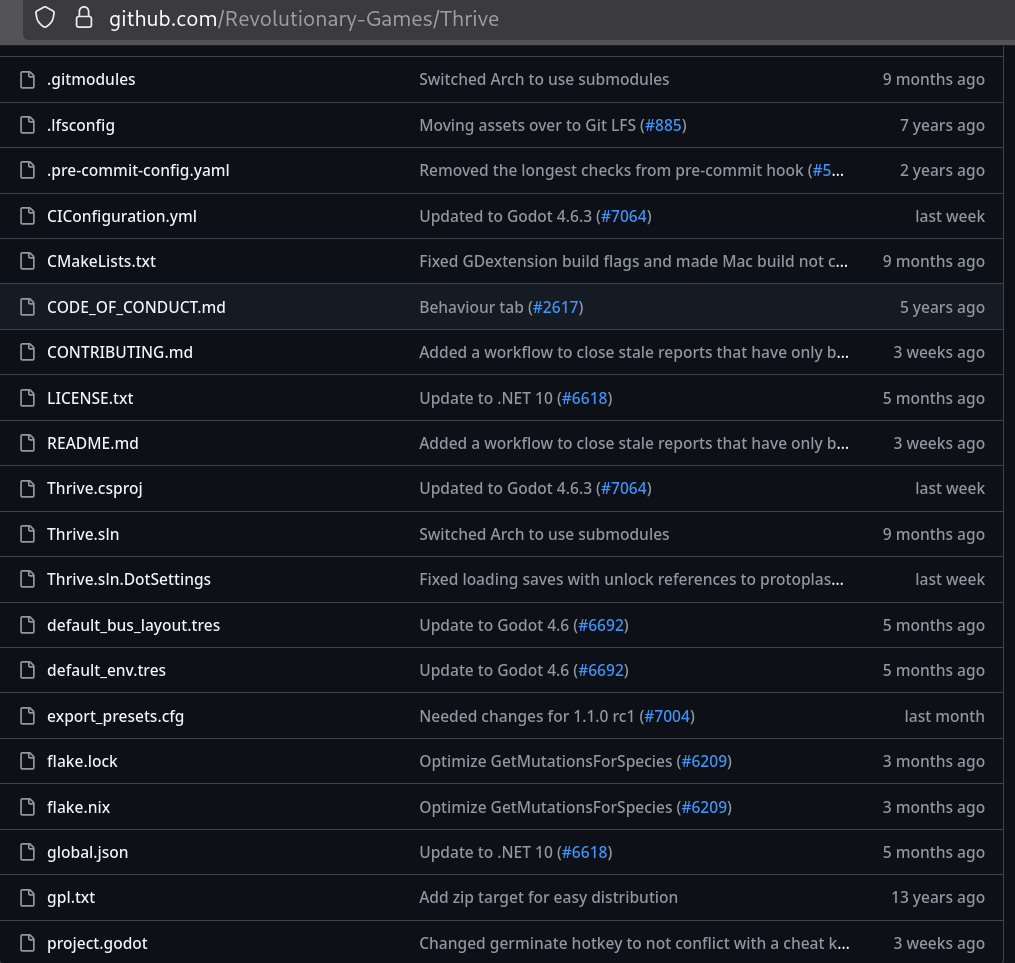
Task: Click file icon next to LICENSE.txt
Action: 27,398
